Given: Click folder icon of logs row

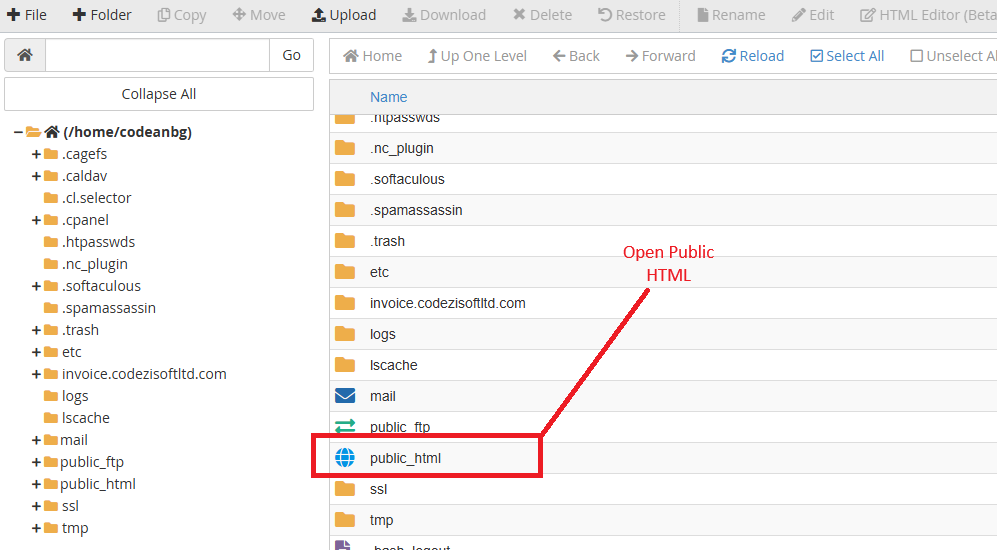Looking at the screenshot, I should 345,334.
